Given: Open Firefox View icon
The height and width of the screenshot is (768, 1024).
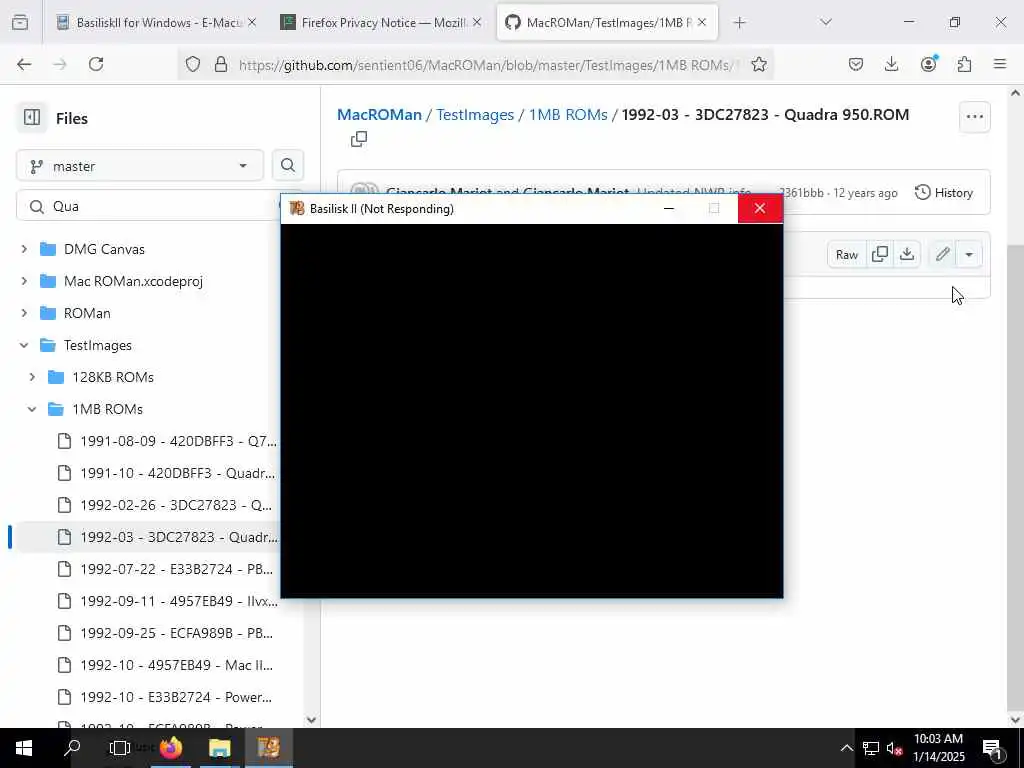Looking at the screenshot, I should click(x=20, y=22).
